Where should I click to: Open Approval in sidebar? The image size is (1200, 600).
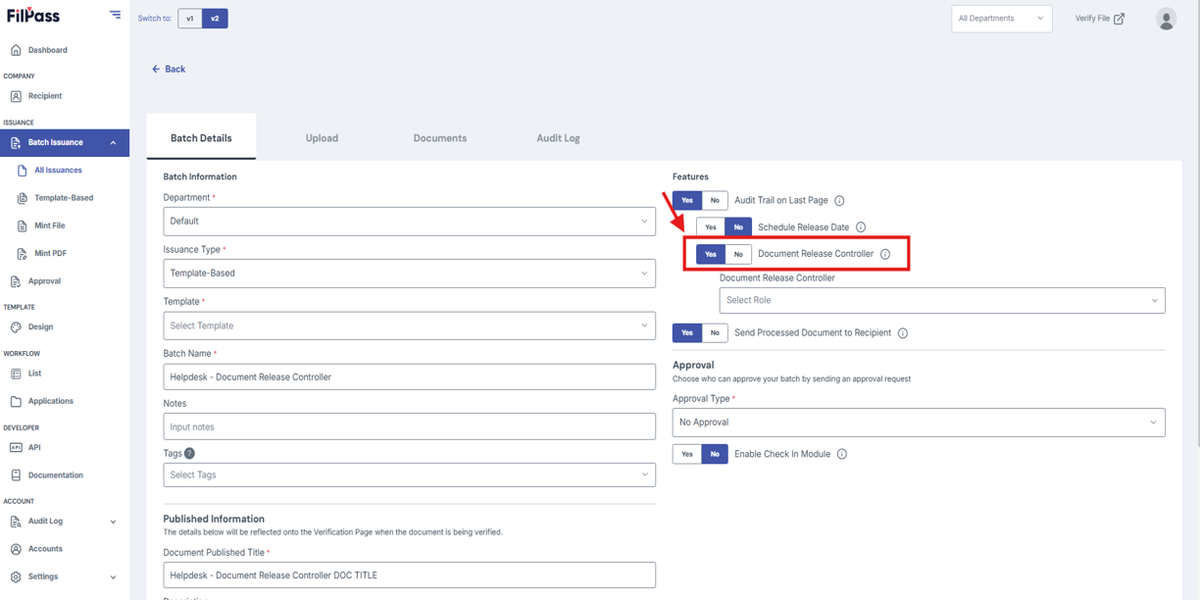44,281
